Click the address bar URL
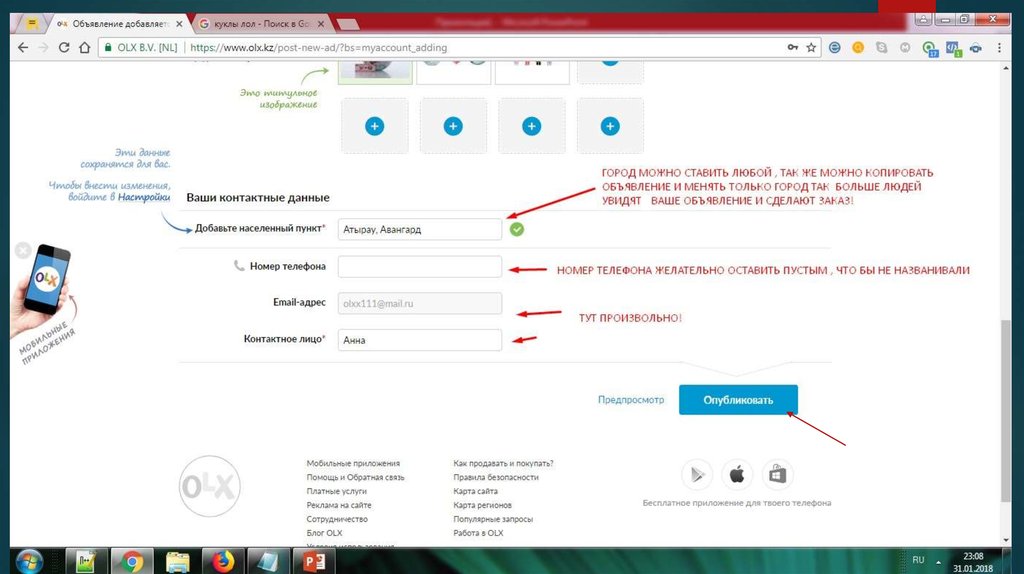The width and height of the screenshot is (1024, 574). tap(319, 48)
